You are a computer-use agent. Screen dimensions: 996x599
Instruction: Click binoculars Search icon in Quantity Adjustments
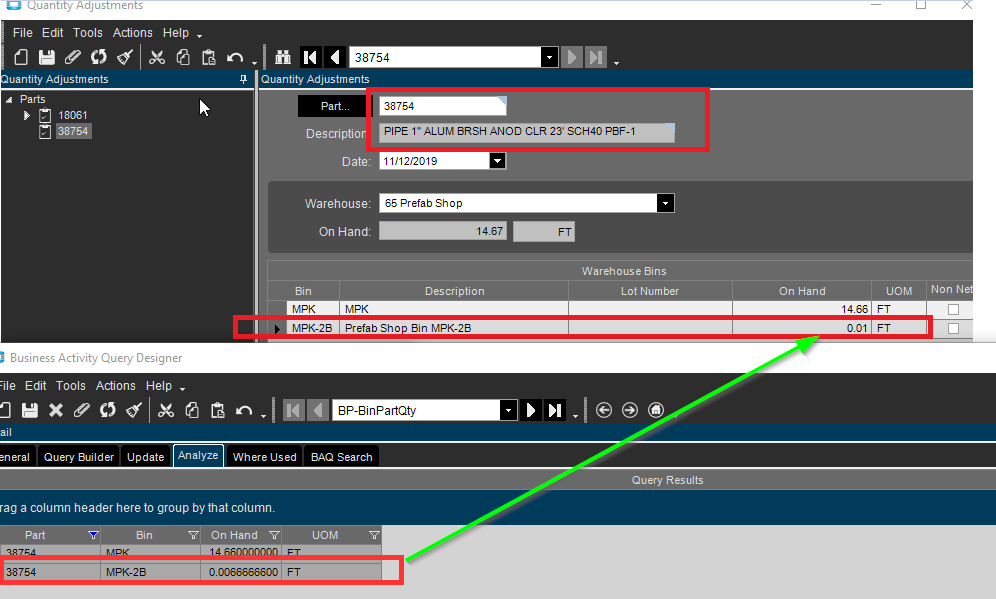click(x=283, y=57)
